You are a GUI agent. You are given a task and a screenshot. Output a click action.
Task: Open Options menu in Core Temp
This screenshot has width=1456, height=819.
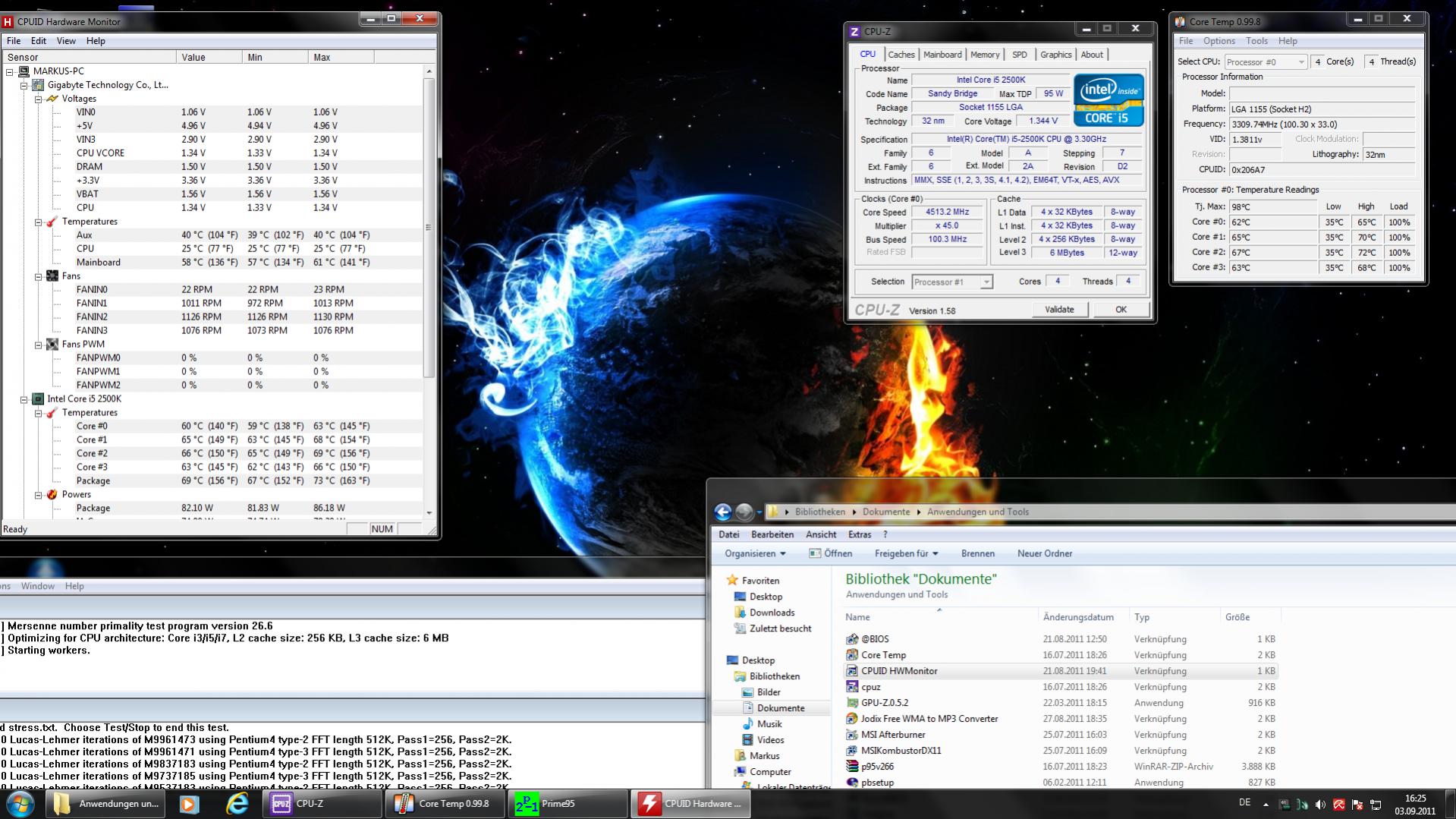1219,41
